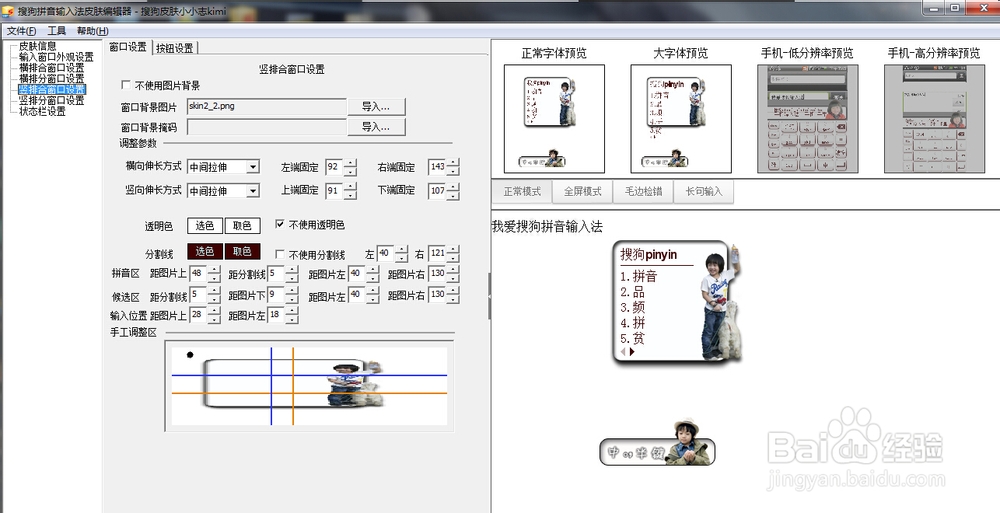Click the 手工调整区 skin adjustment canvas
Image resolution: width=1000 pixels, height=513 pixels.
(x=309, y=385)
